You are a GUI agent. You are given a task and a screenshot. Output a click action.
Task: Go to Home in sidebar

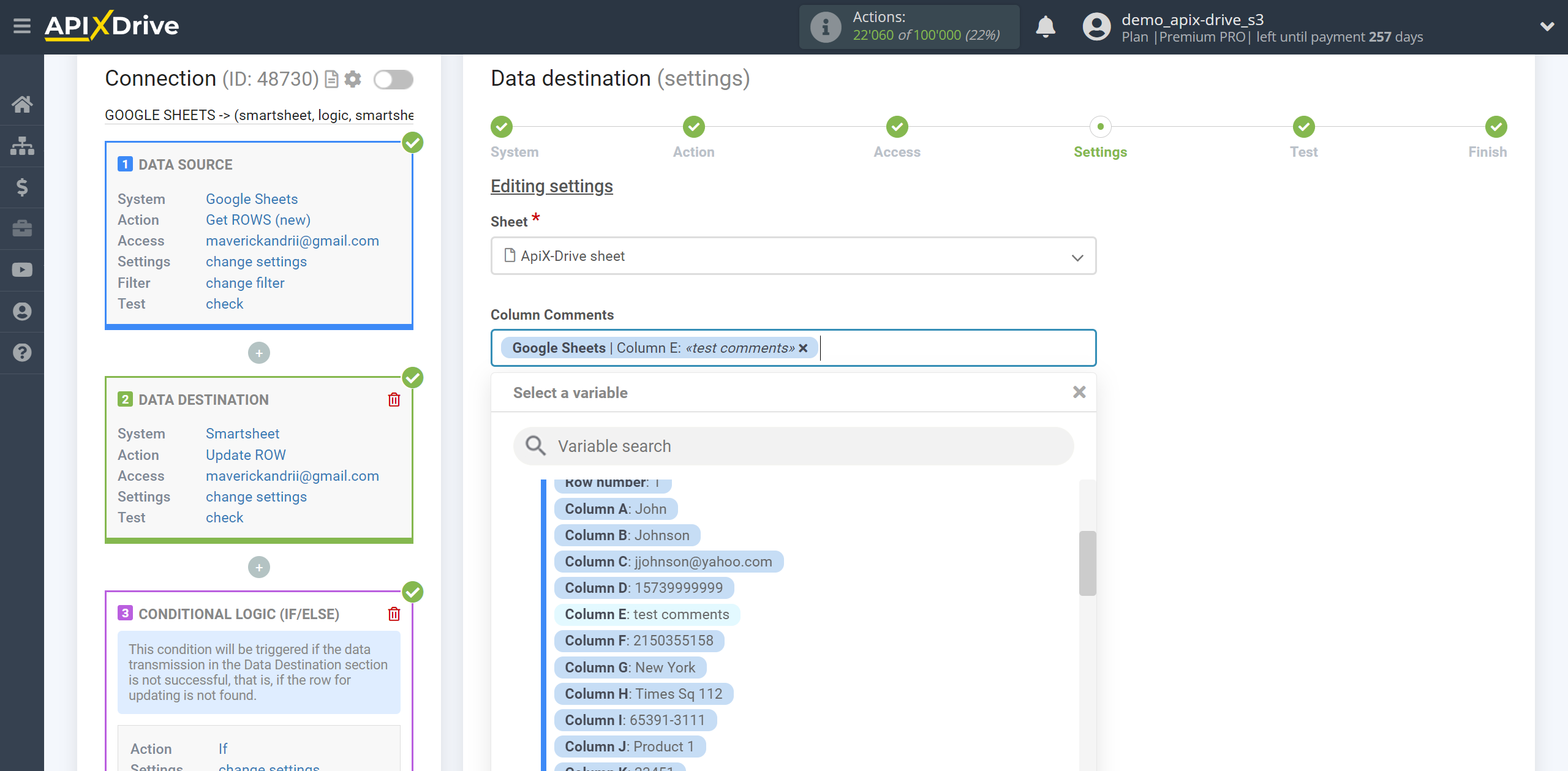pos(22,104)
